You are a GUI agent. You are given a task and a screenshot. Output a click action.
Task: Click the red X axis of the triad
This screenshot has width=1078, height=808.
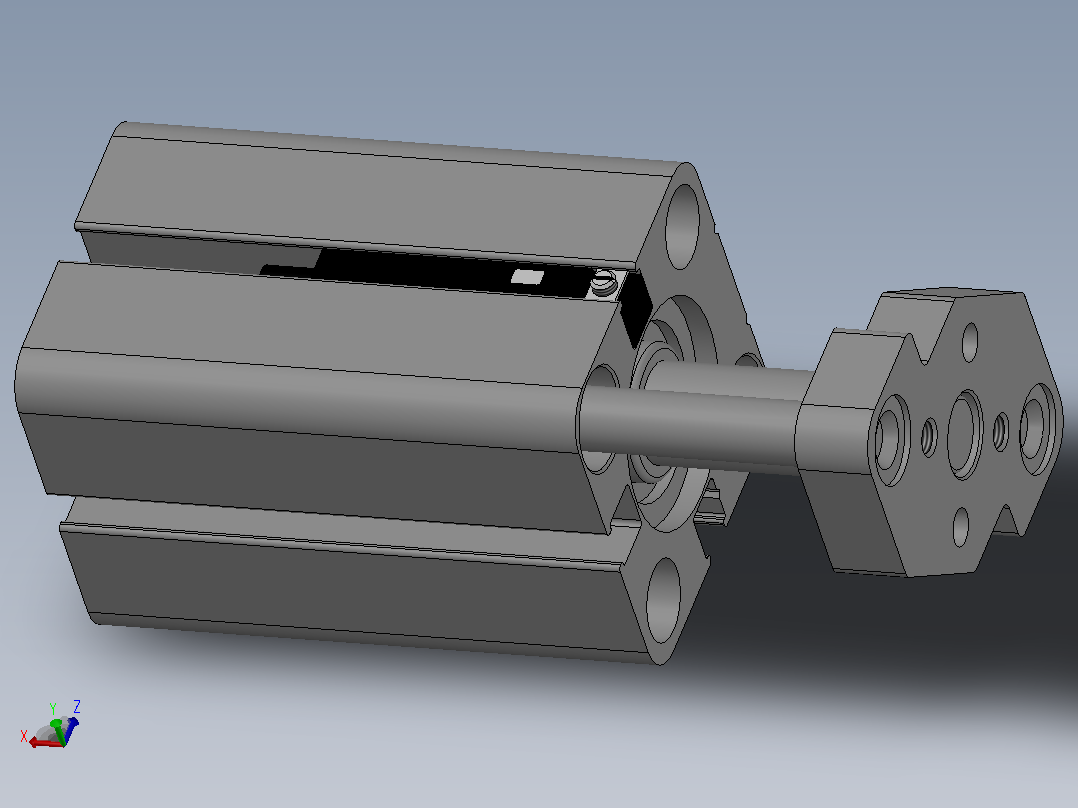pyautogui.click(x=44, y=743)
